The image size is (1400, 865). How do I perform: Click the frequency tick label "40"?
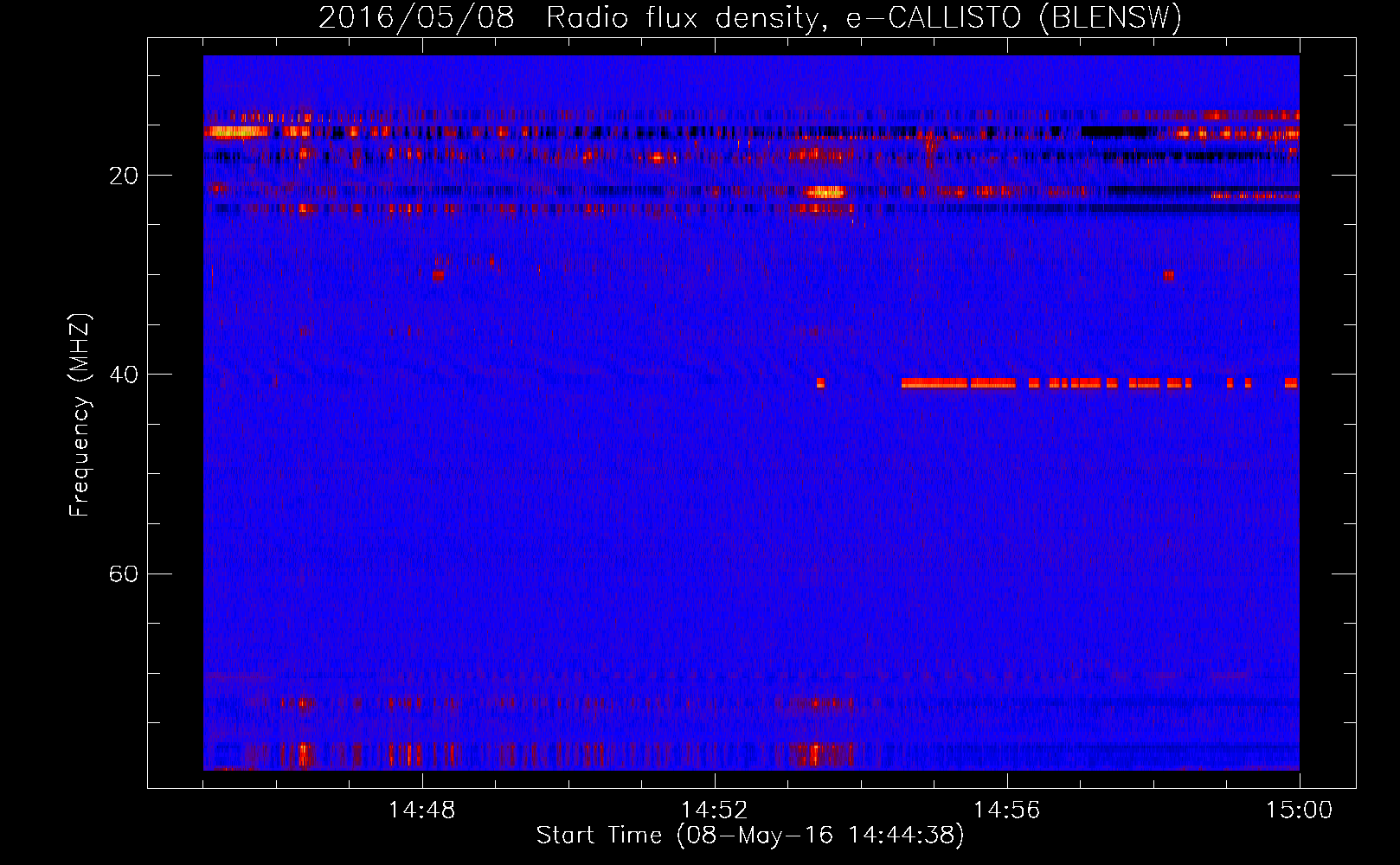pyautogui.click(x=124, y=375)
